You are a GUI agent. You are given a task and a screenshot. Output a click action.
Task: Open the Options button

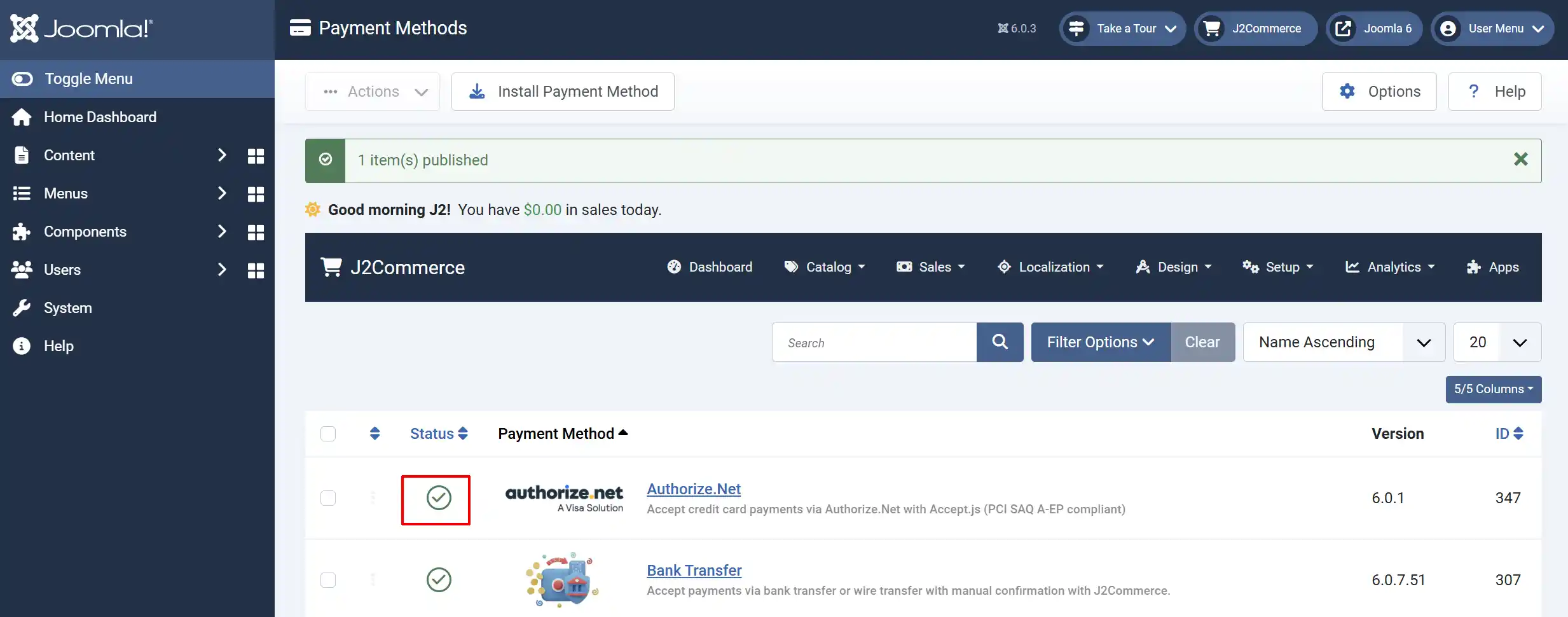(1379, 92)
